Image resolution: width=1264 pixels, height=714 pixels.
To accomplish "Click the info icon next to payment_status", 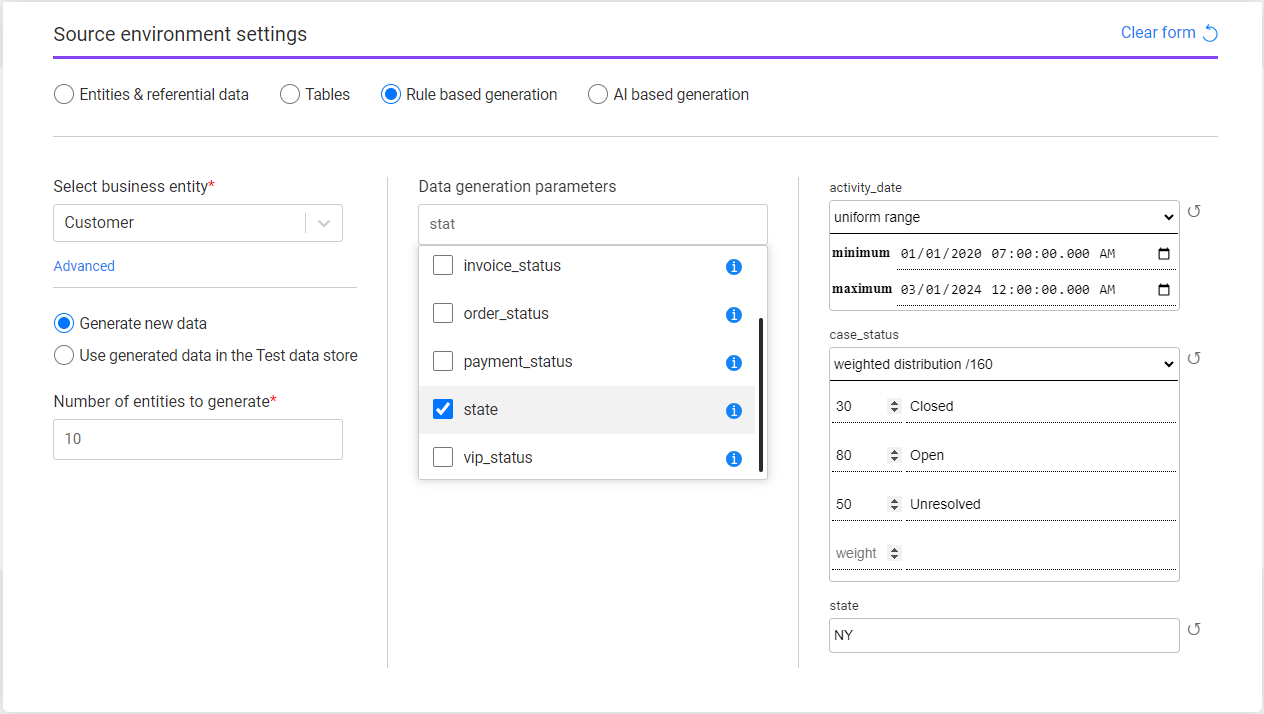I will click(x=733, y=363).
